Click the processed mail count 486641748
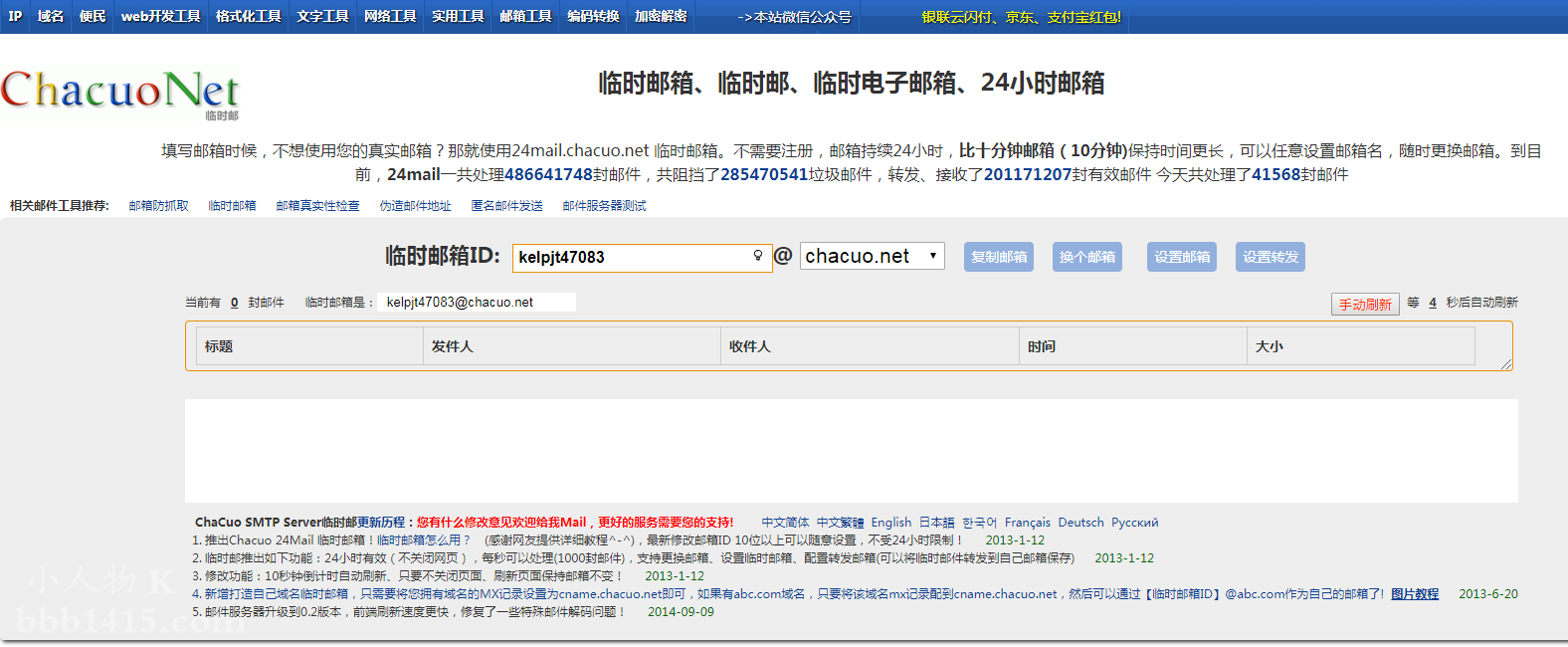1568x647 pixels. pos(548,175)
